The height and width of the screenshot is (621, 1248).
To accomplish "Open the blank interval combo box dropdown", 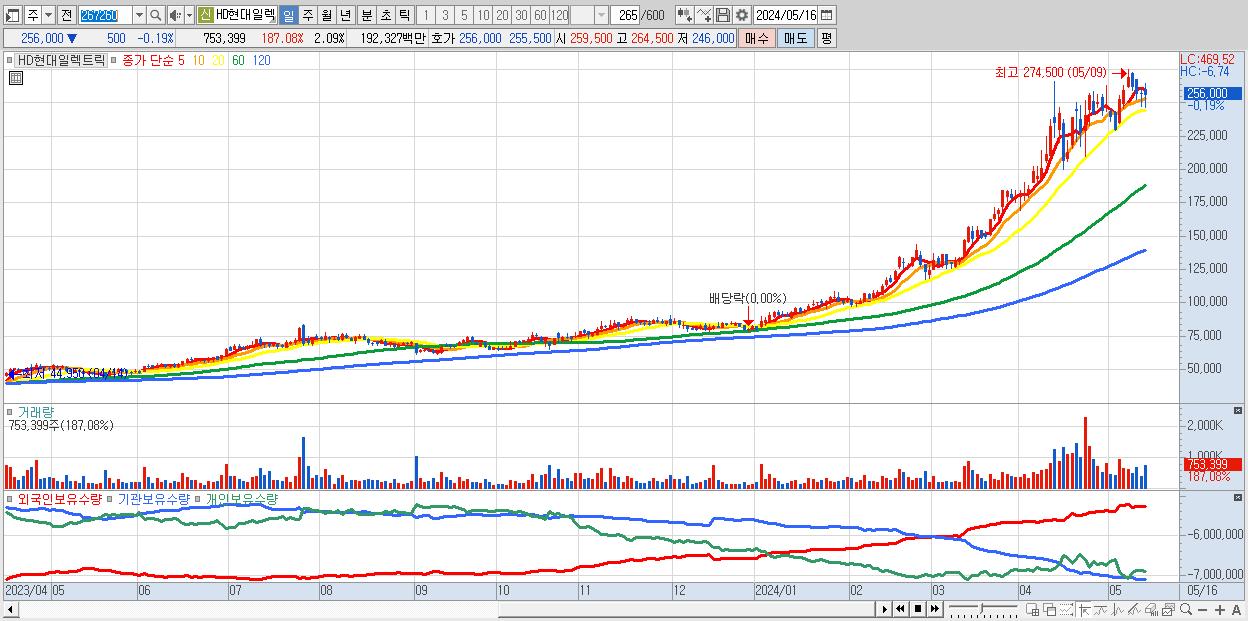I will (601, 15).
